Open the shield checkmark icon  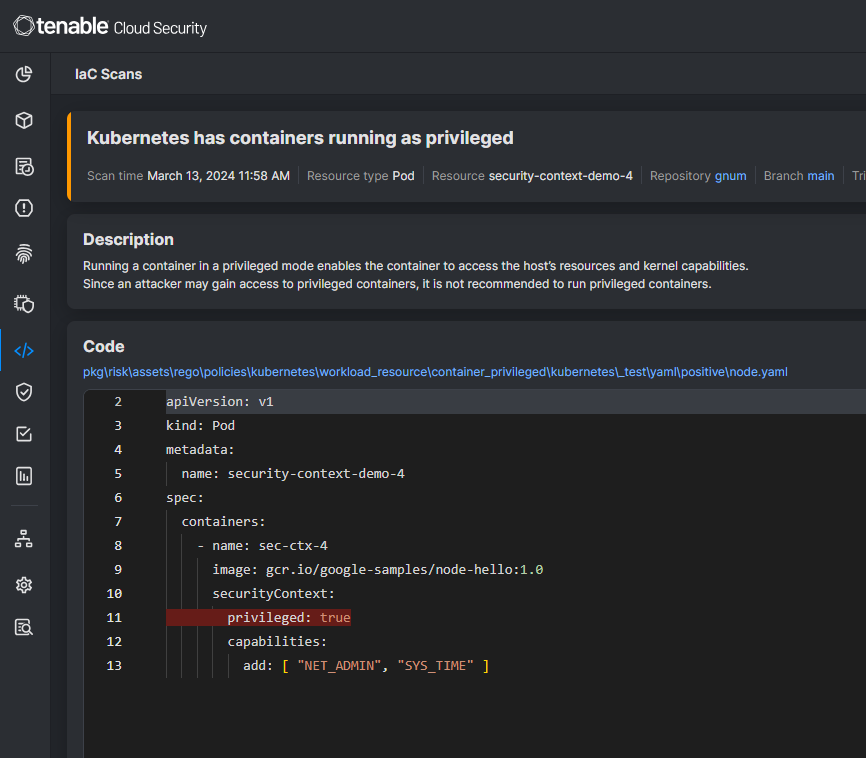coord(24,392)
